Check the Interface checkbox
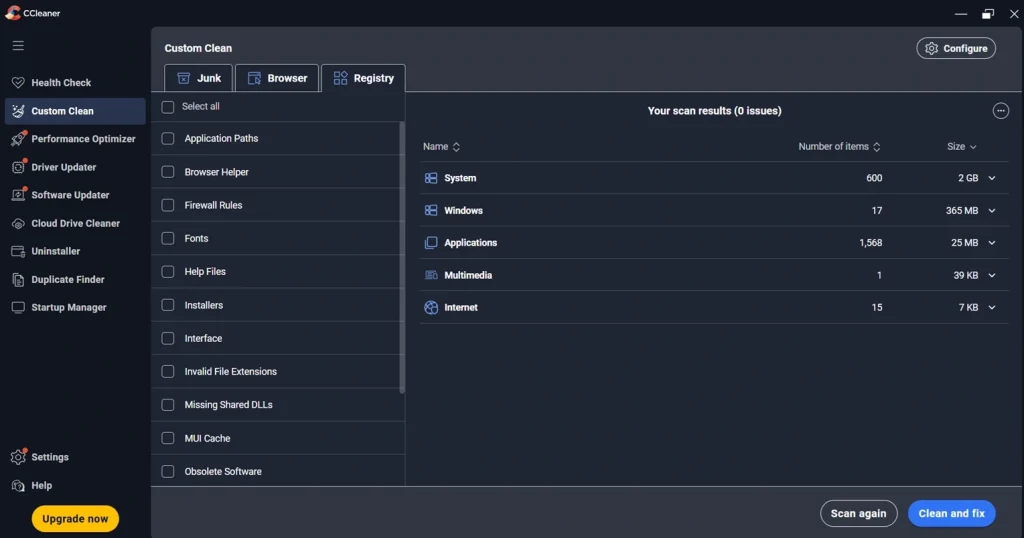 click(168, 338)
